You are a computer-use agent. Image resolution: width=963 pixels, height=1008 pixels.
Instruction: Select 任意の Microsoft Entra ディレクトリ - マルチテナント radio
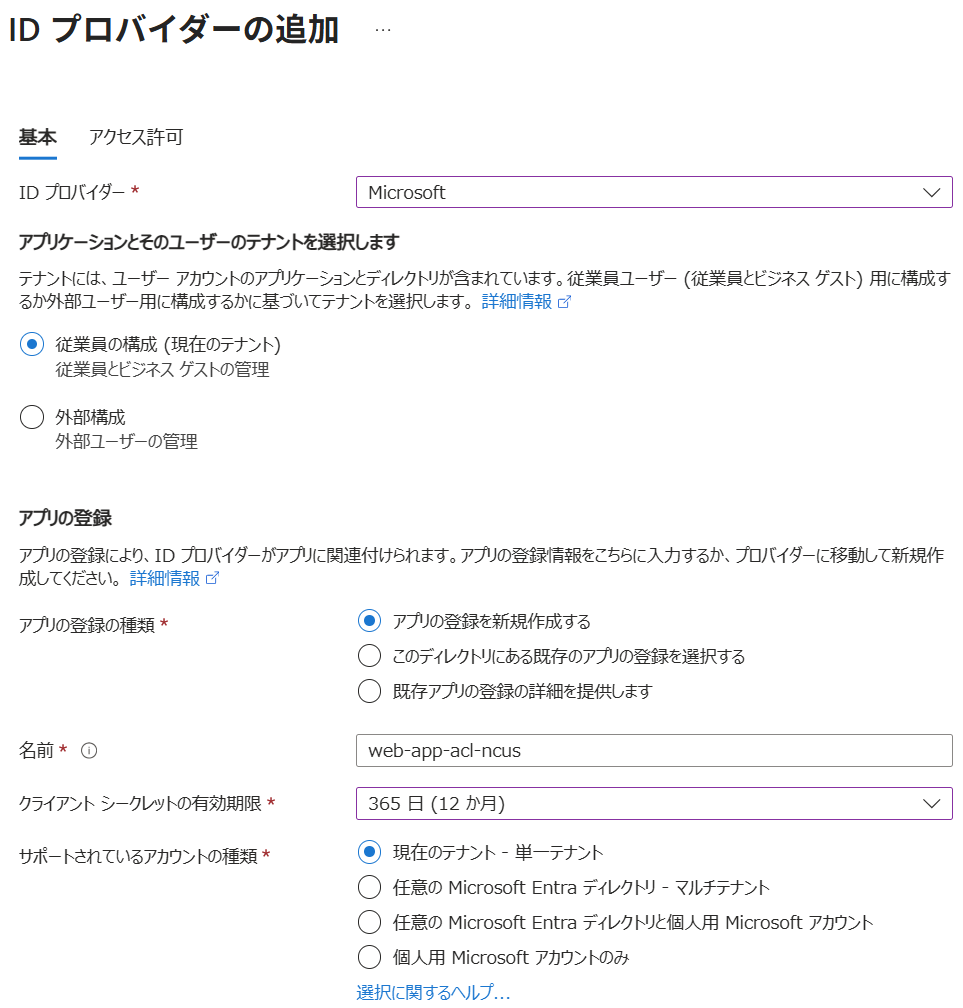point(369,887)
